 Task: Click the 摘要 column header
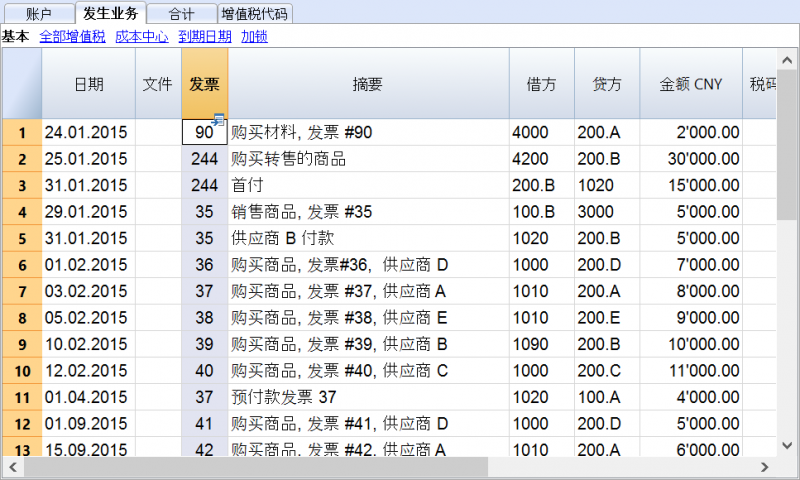pos(368,84)
